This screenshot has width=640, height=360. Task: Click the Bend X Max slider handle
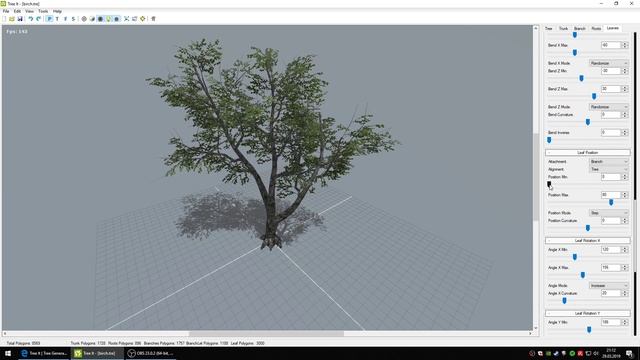(575, 53)
